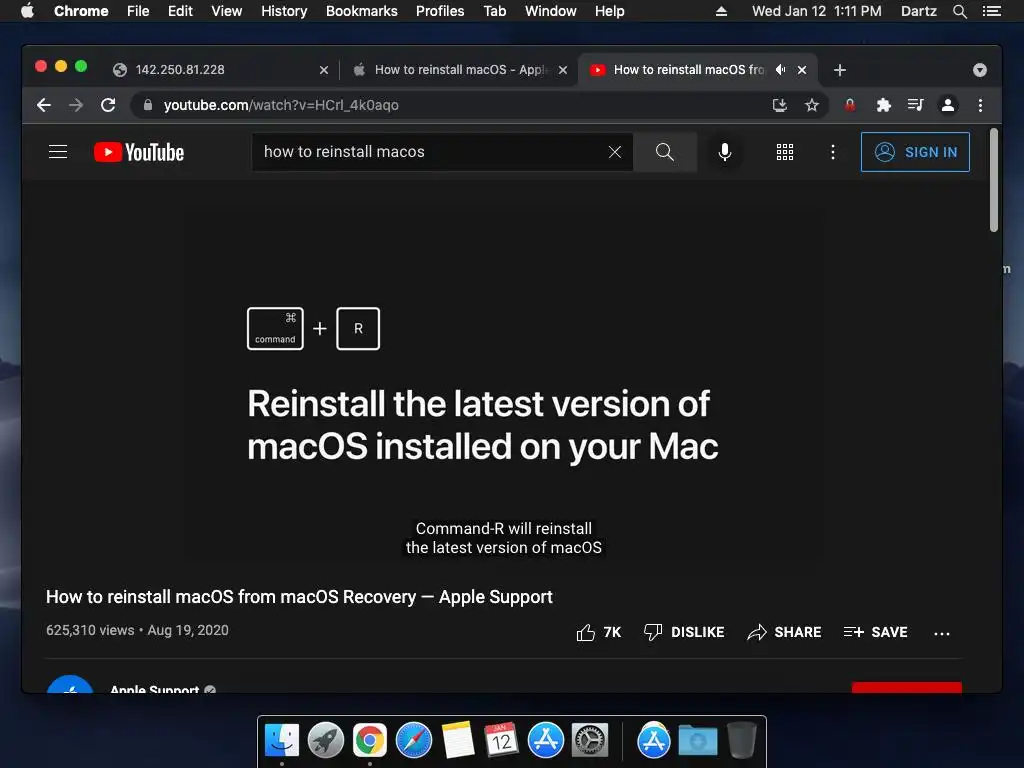Viewport: 1024px width, 768px height.
Task: Start voice search with microphone icon
Action: point(724,152)
